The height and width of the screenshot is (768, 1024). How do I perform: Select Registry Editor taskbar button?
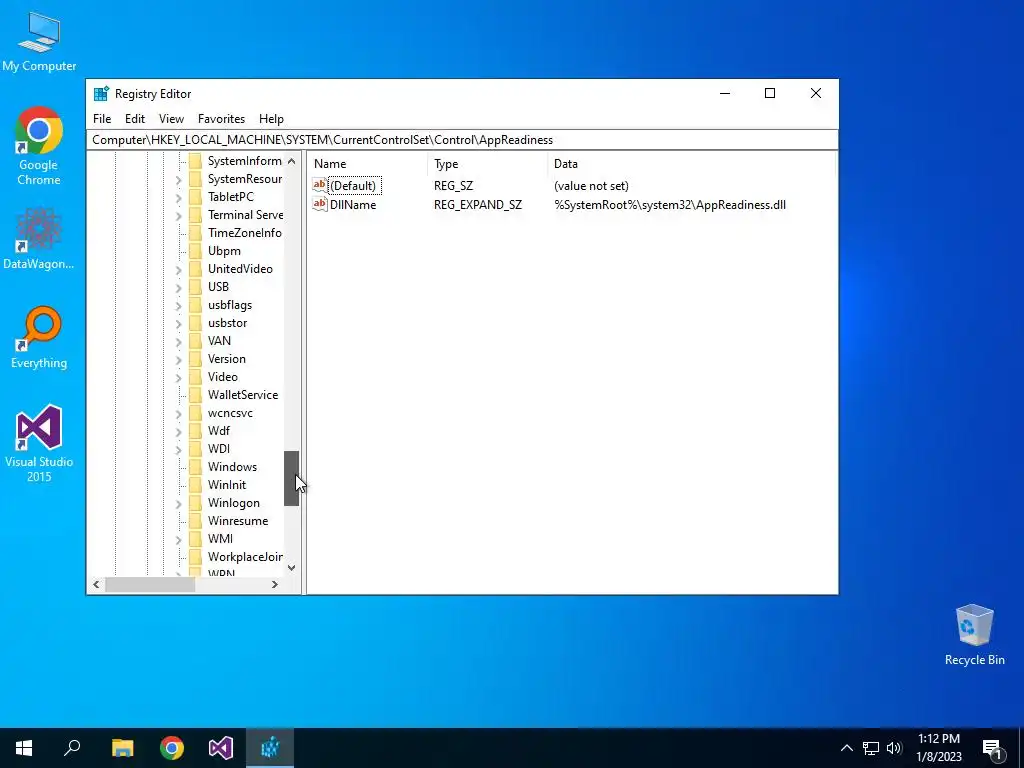pyautogui.click(x=270, y=748)
